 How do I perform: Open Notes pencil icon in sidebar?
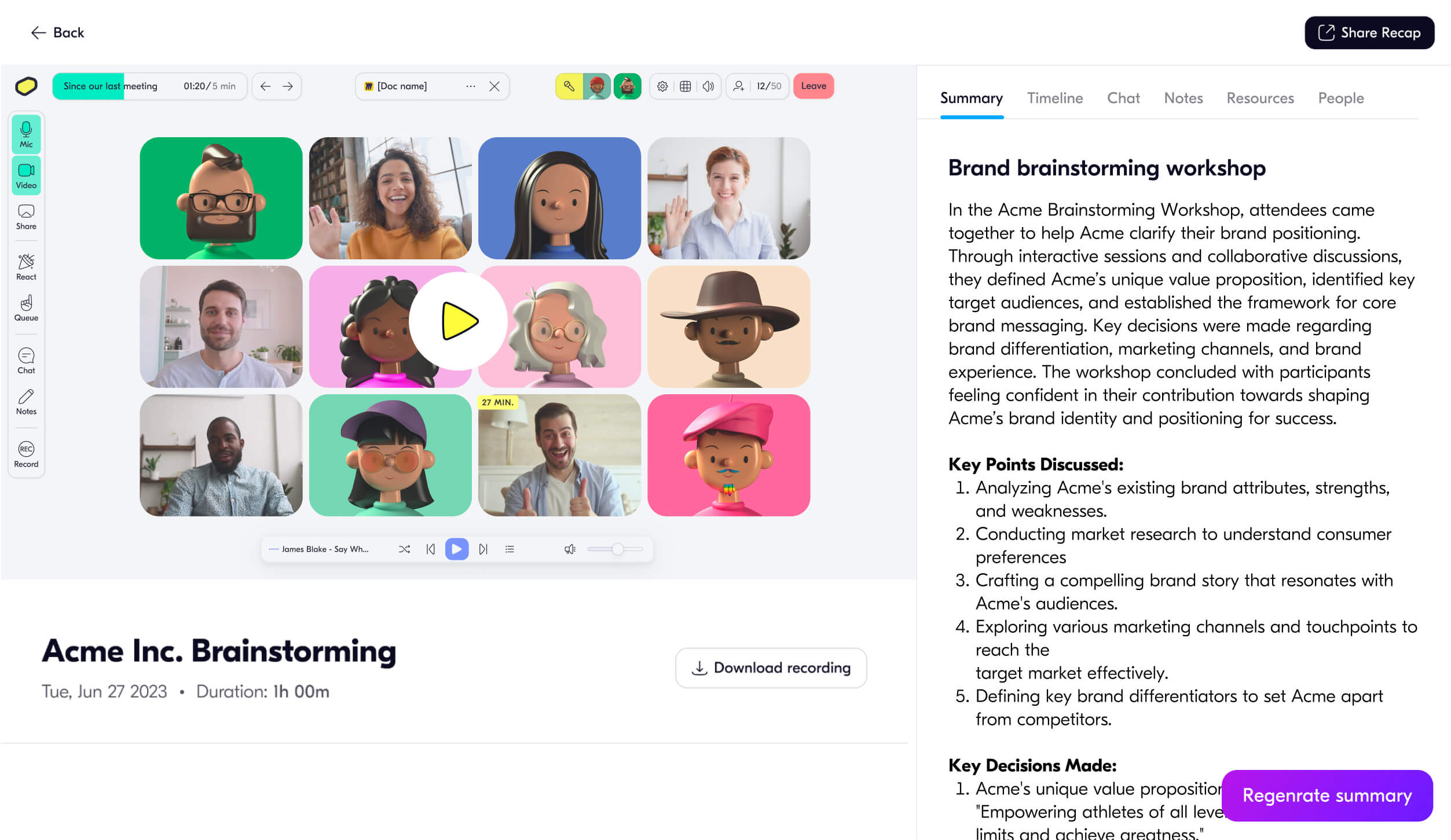coord(26,402)
